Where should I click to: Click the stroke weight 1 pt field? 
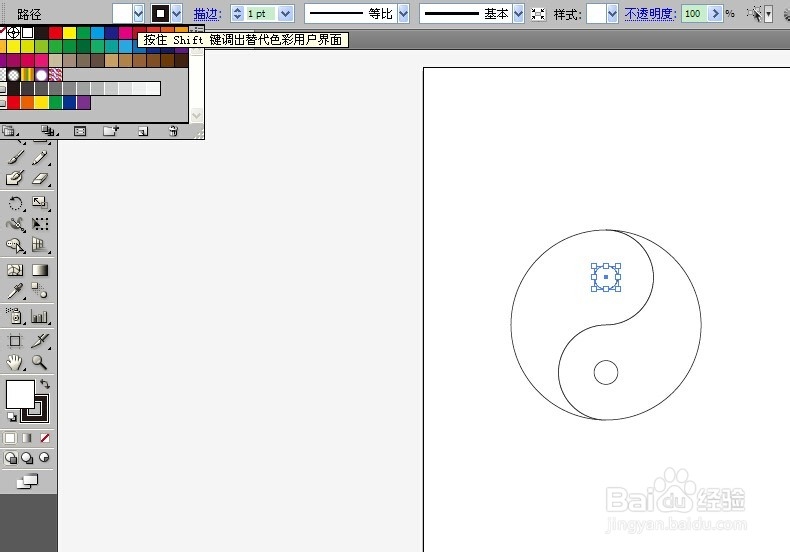[x=260, y=14]
